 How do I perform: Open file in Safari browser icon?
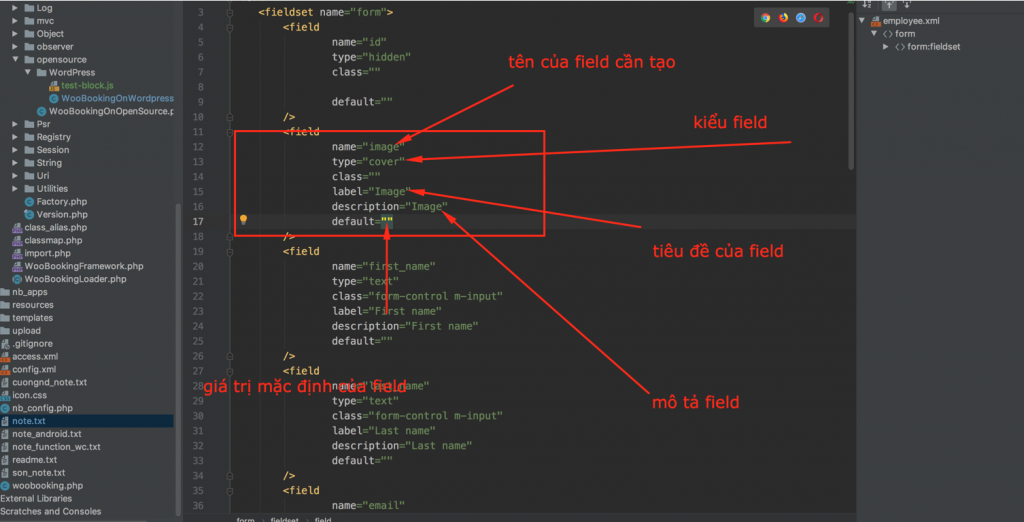tap(801, 17)
